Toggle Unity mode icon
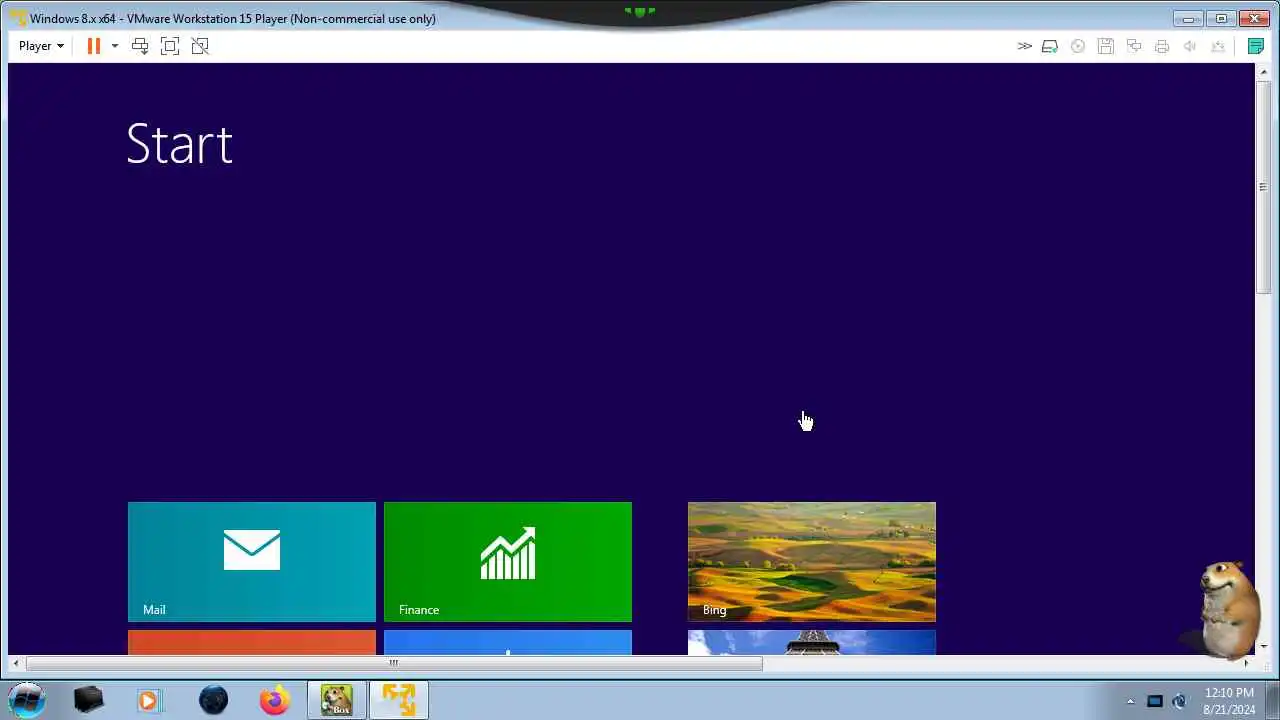Screen dimensions: 1280x720 click(x=200, y=46)
